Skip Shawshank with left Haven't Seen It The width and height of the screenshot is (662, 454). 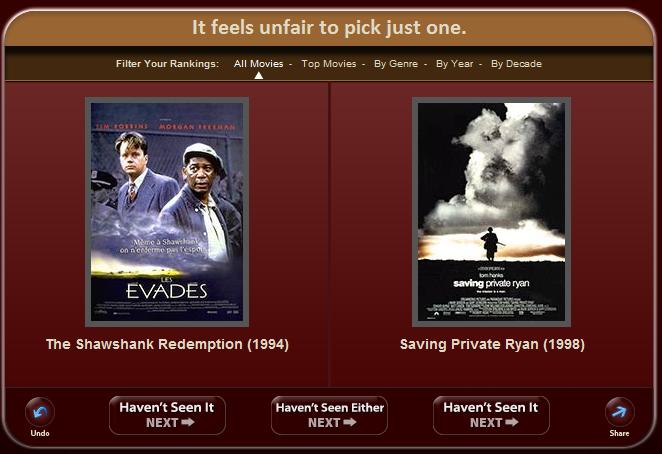167,416
